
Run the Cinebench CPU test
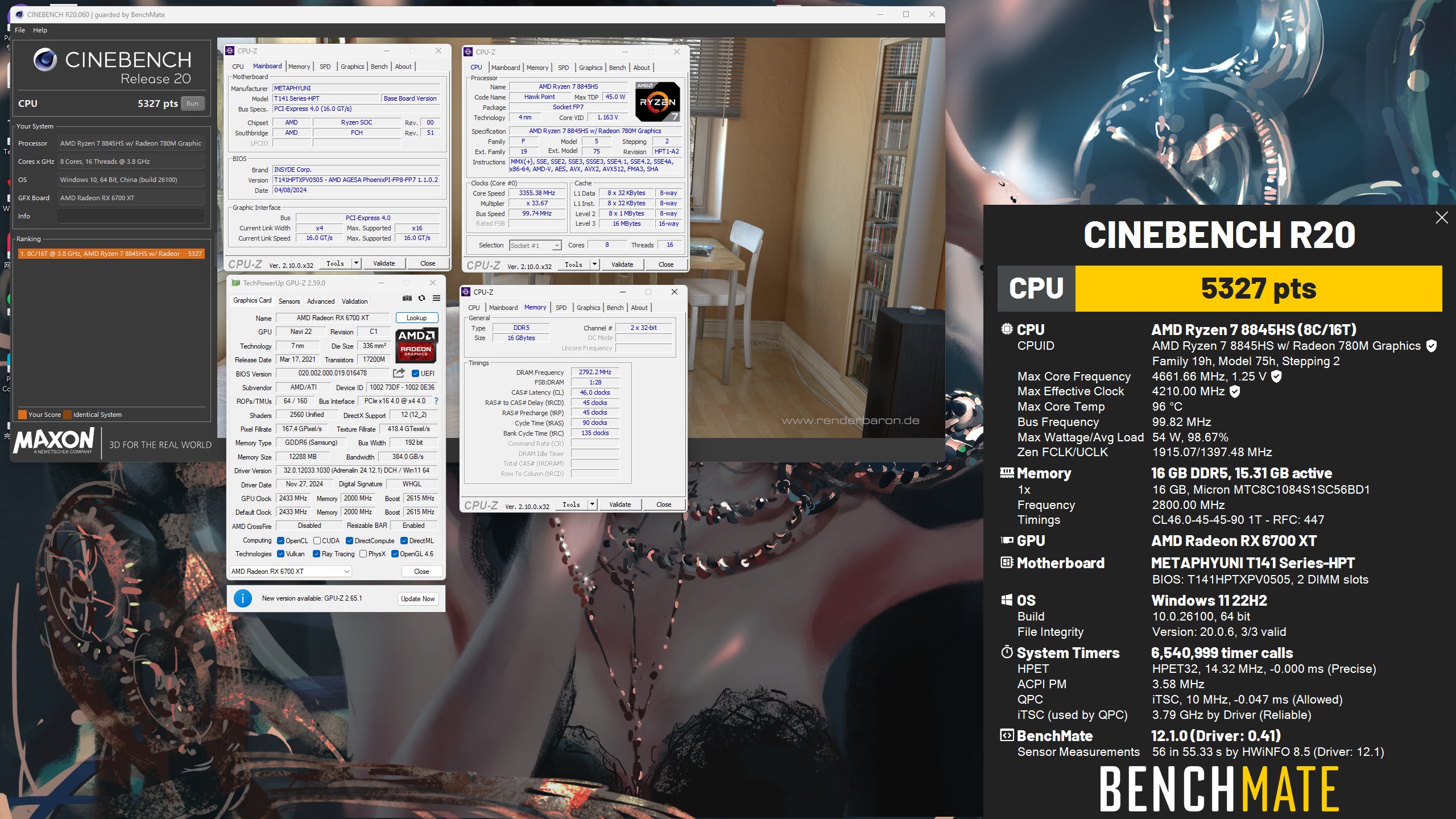(x=192, y=104)
